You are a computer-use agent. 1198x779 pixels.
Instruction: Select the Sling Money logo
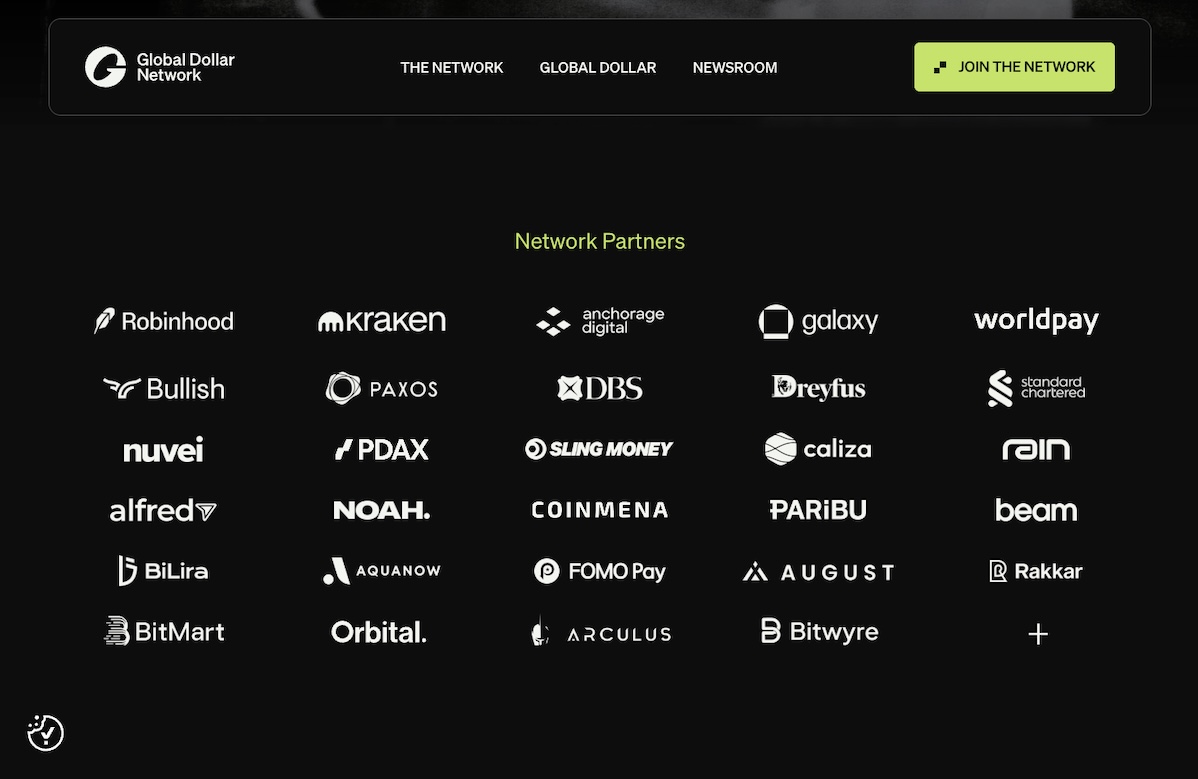point(599,449)
